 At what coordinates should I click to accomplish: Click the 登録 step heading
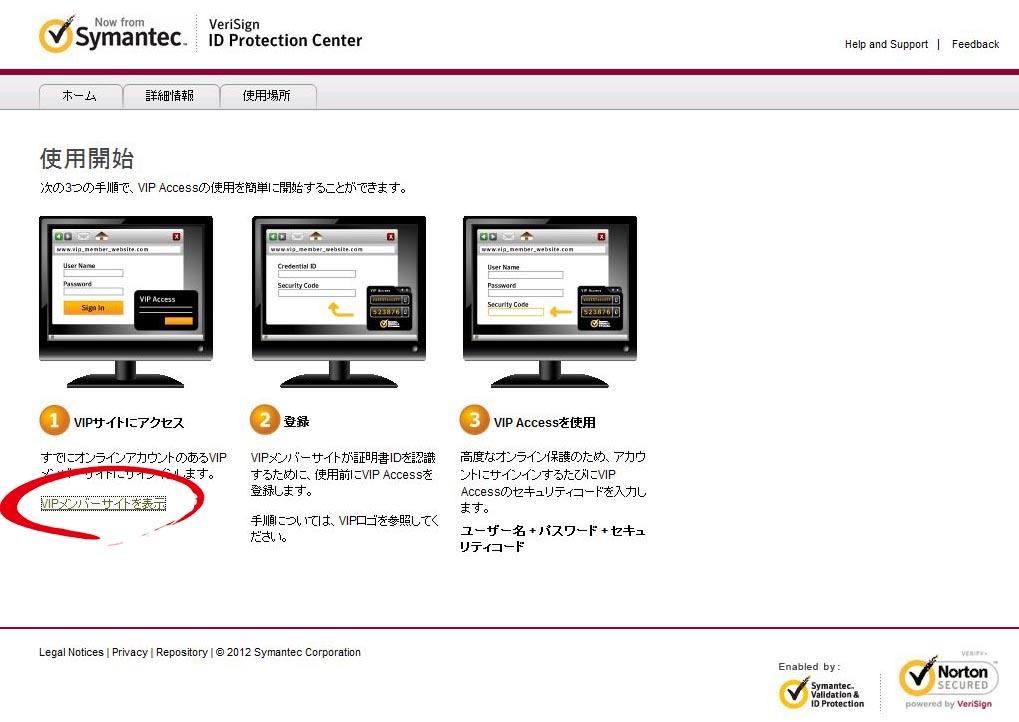(x=296, y=422)
